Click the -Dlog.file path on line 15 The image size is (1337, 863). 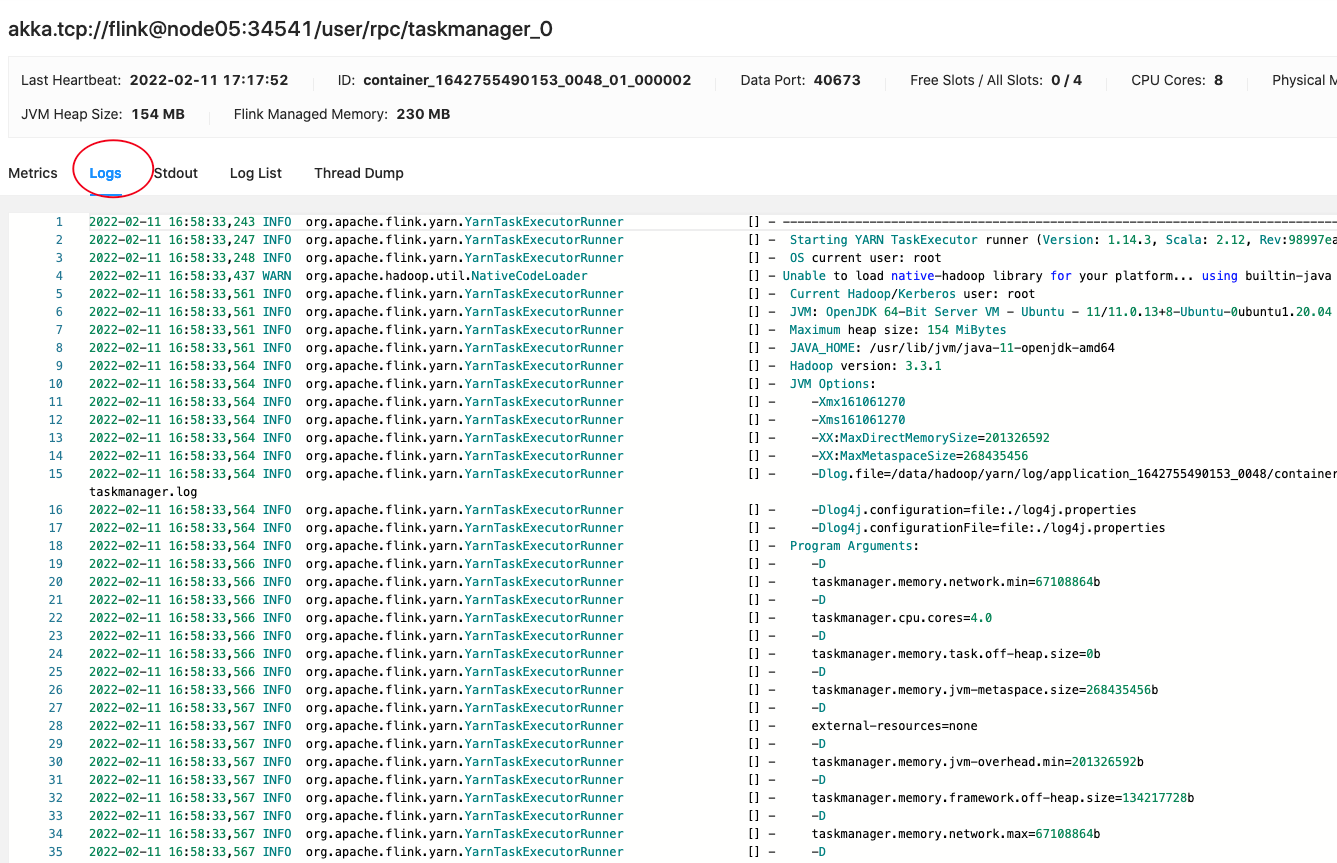(1074, 474)
